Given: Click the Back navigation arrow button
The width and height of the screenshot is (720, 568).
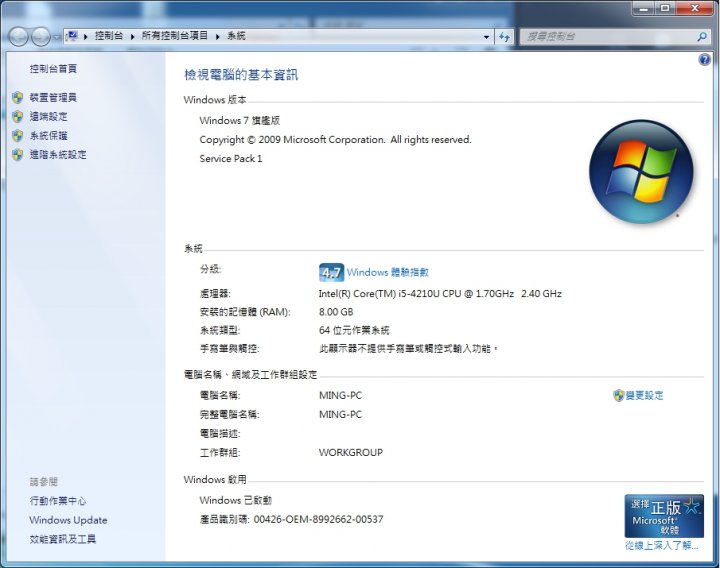Looking at the screenshot, I should [19, 36].
